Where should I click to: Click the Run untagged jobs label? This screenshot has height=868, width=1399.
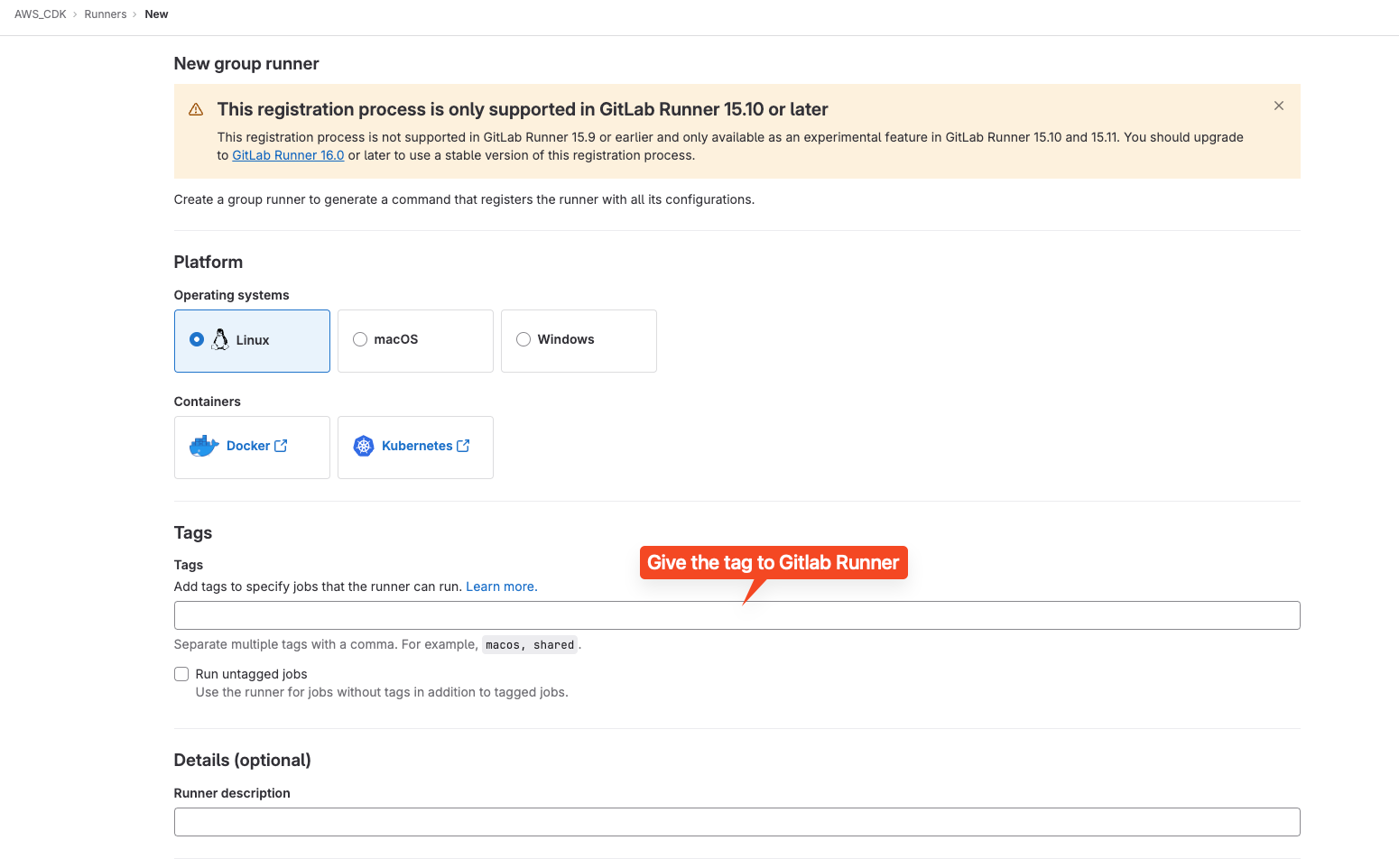click(x=251, y=674)
